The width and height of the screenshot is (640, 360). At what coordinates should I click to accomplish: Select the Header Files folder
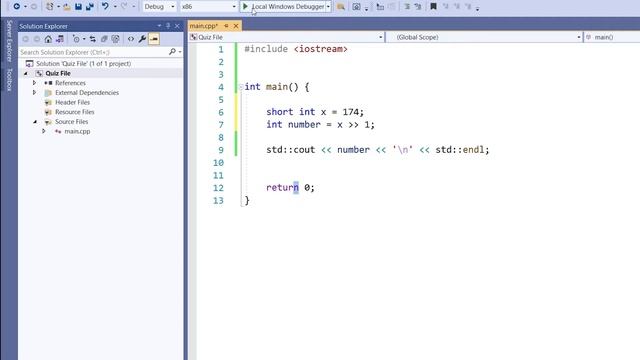(x=72, y=102)
